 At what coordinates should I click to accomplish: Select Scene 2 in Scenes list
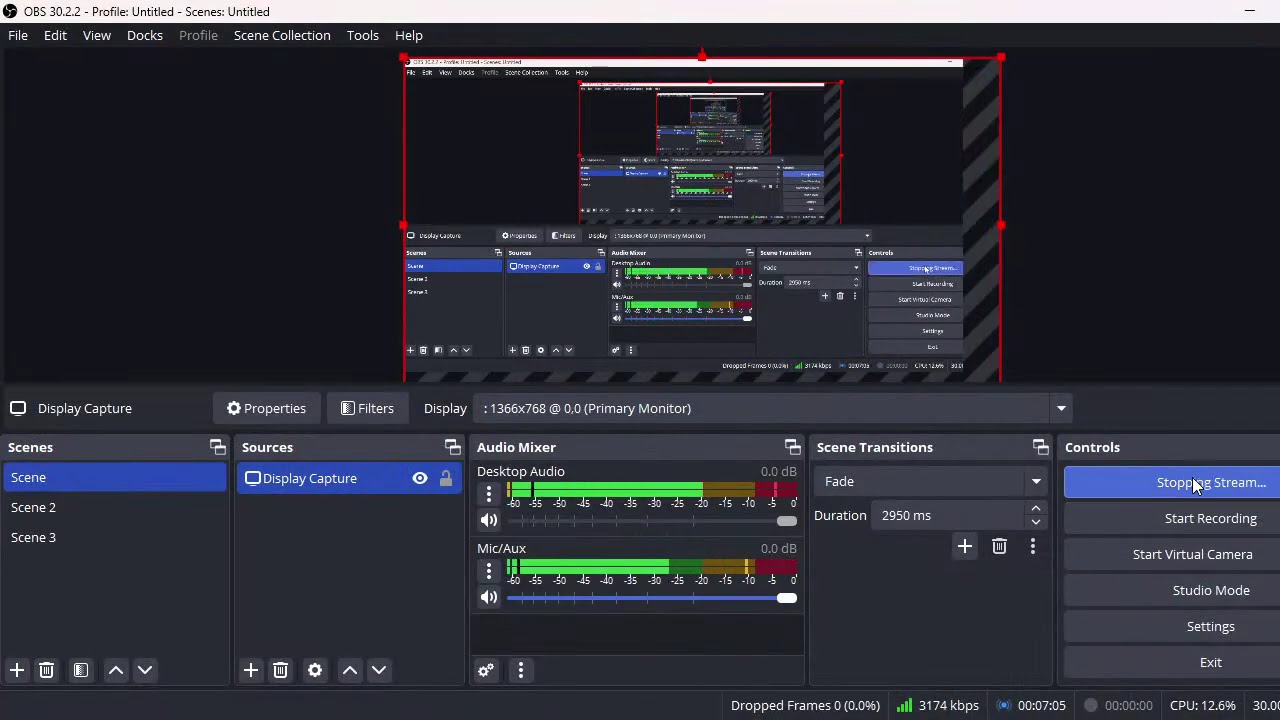coord(115,507)
